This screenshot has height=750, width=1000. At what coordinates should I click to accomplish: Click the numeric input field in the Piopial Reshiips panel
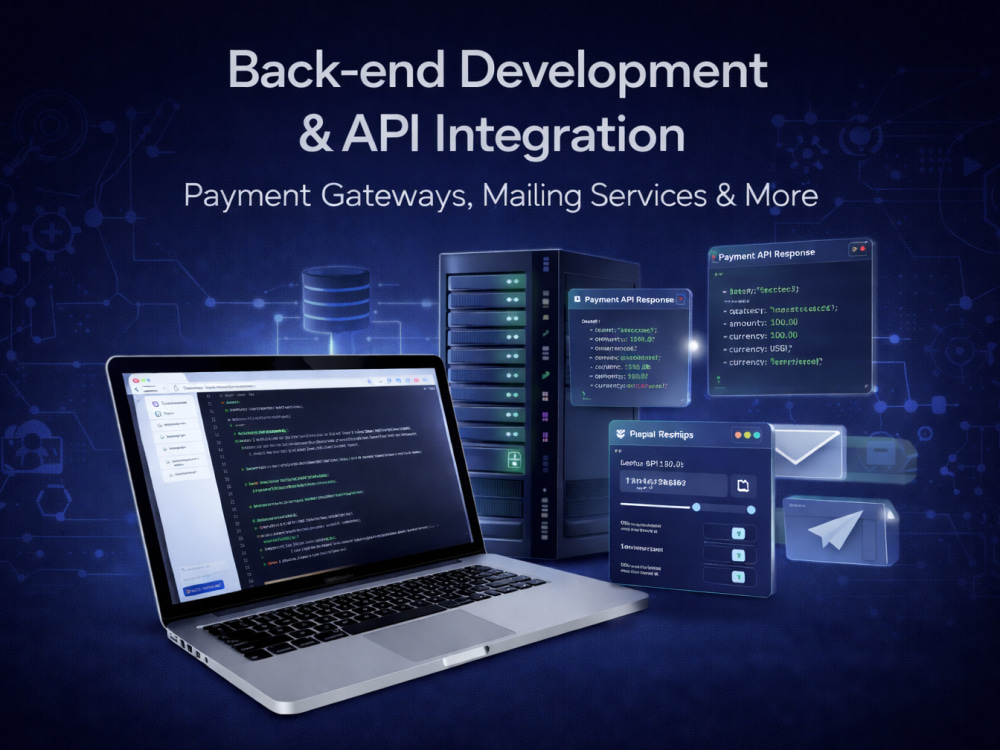[x=673, y=484]
